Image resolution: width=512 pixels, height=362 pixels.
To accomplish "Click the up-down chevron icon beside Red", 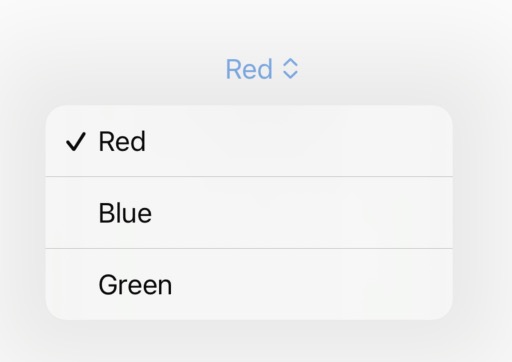I will click(290, 69).
